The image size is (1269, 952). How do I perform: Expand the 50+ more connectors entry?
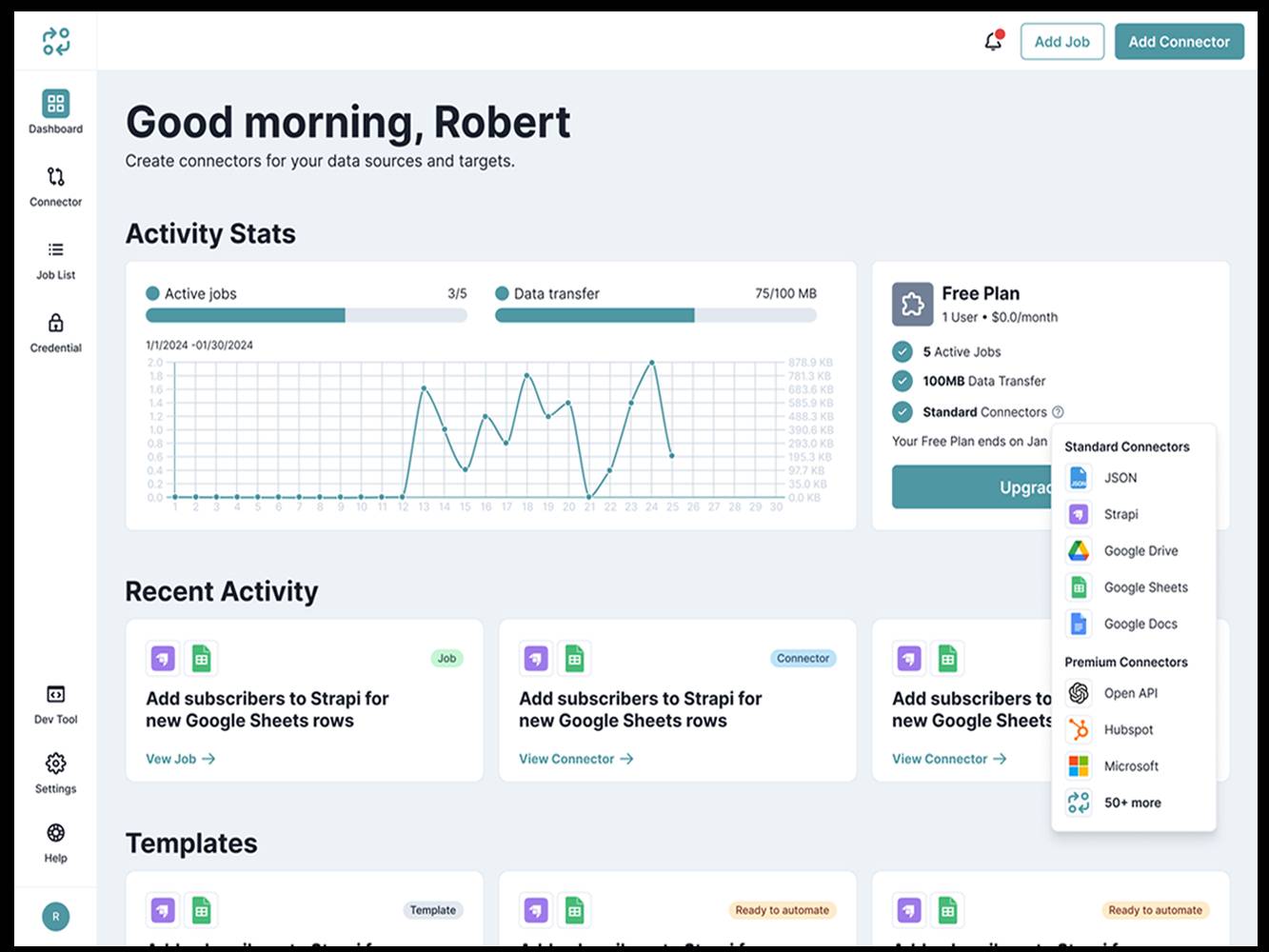point(1131,803)
